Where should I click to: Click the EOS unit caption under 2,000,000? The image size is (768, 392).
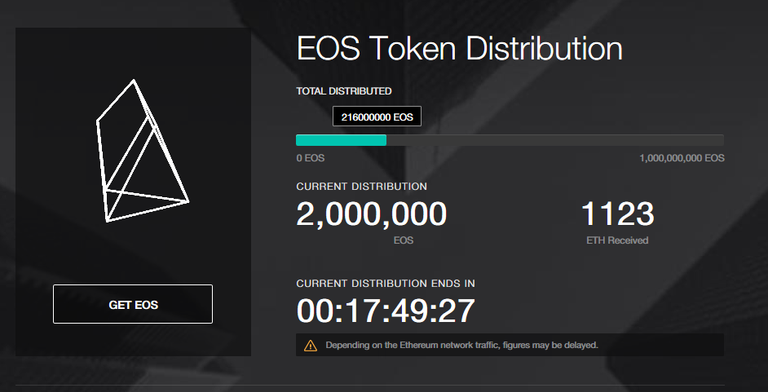point(403,240)
